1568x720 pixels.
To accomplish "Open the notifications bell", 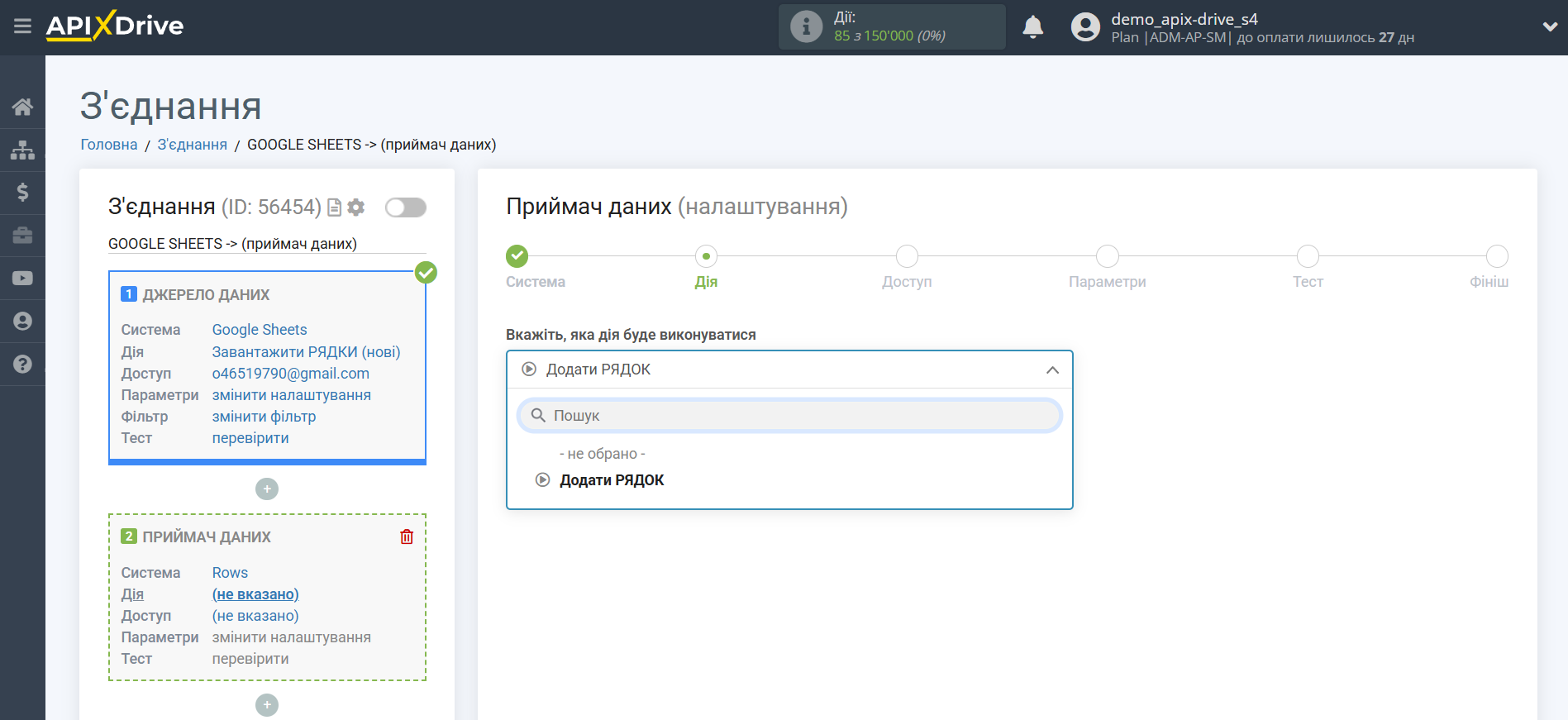I will point(1032,27).
